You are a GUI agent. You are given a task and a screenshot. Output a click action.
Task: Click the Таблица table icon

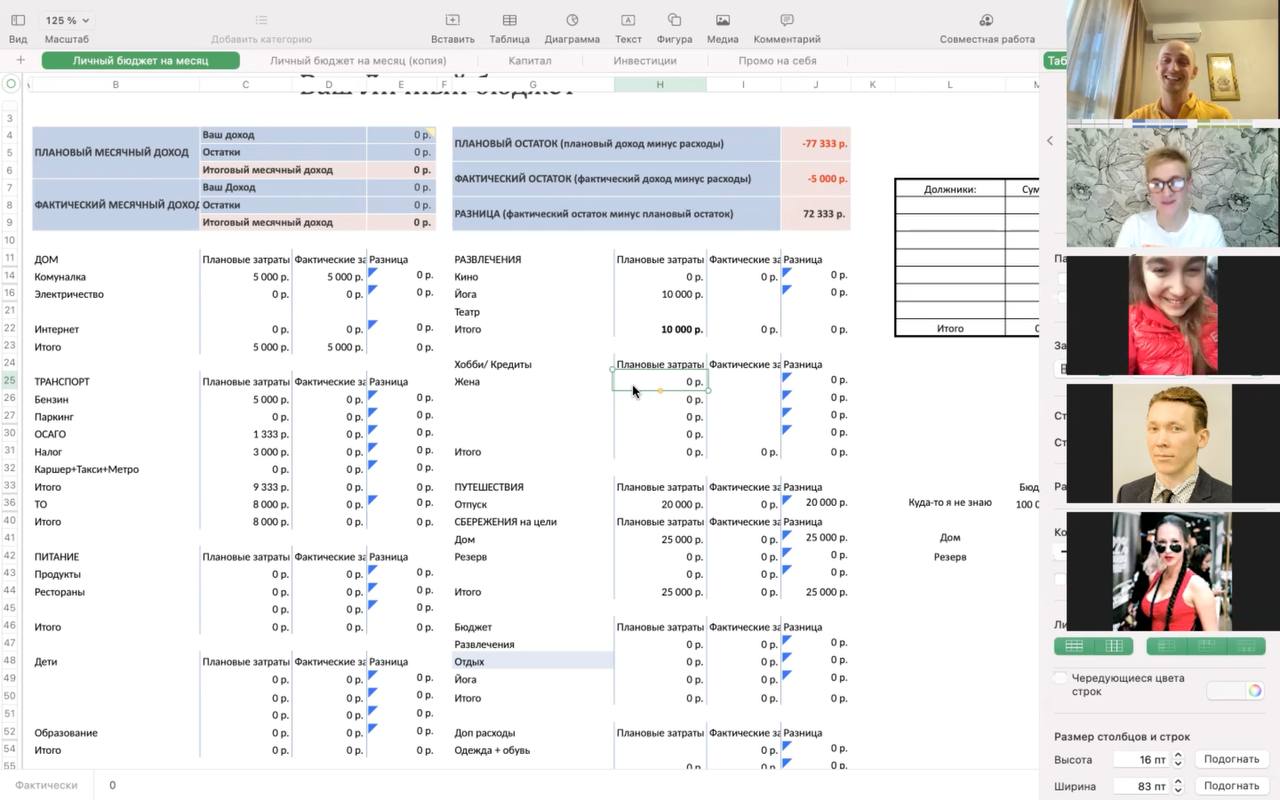coord(510,20)
